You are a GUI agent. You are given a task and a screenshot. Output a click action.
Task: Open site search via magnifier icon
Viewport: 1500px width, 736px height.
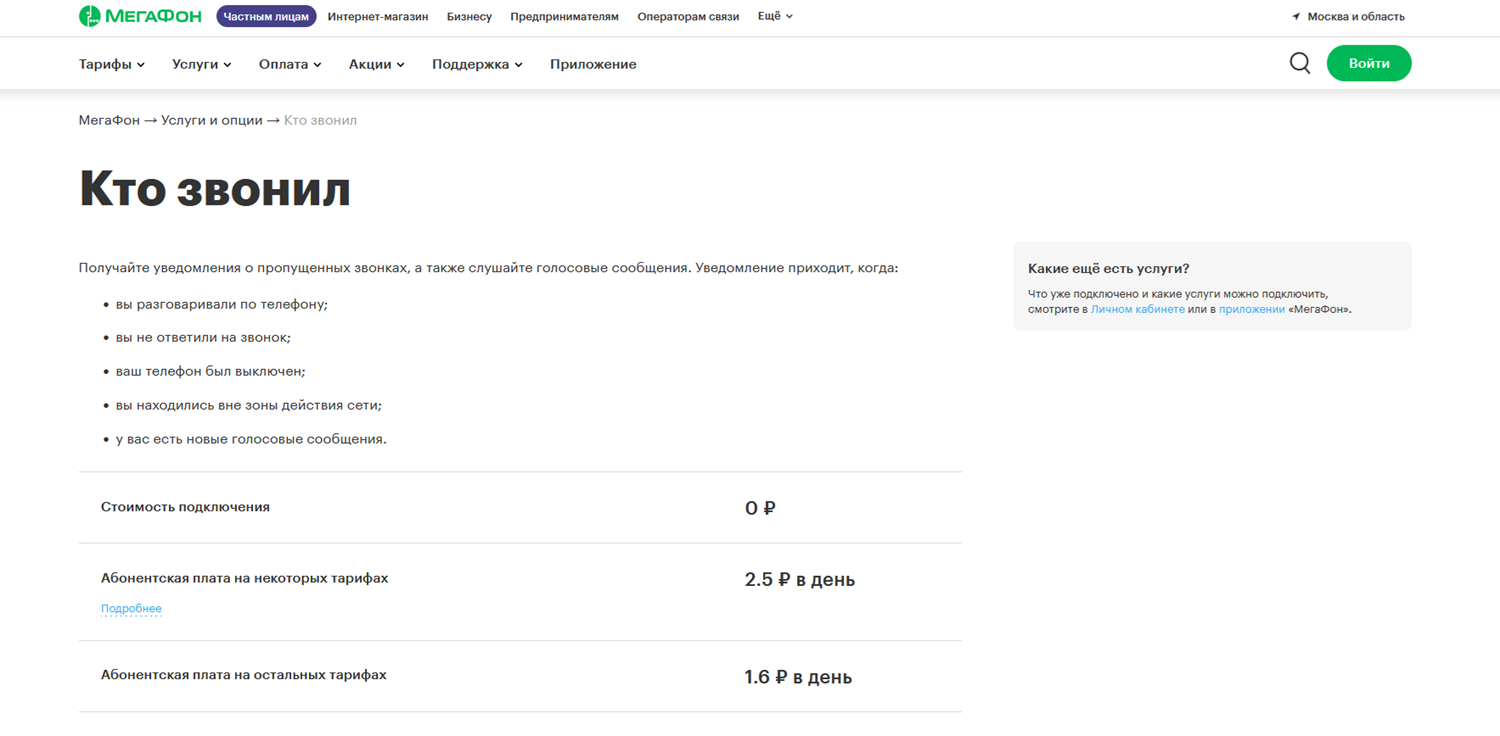1300,63
